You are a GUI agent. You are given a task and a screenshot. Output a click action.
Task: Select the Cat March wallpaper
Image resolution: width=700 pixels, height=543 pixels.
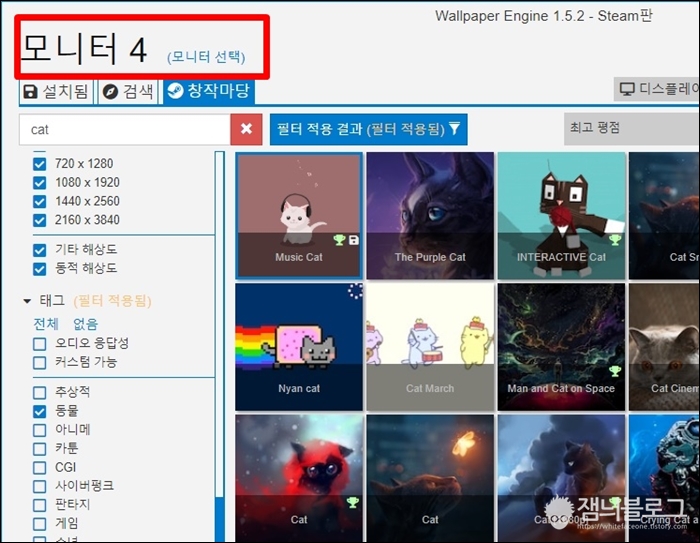[430, 347]
